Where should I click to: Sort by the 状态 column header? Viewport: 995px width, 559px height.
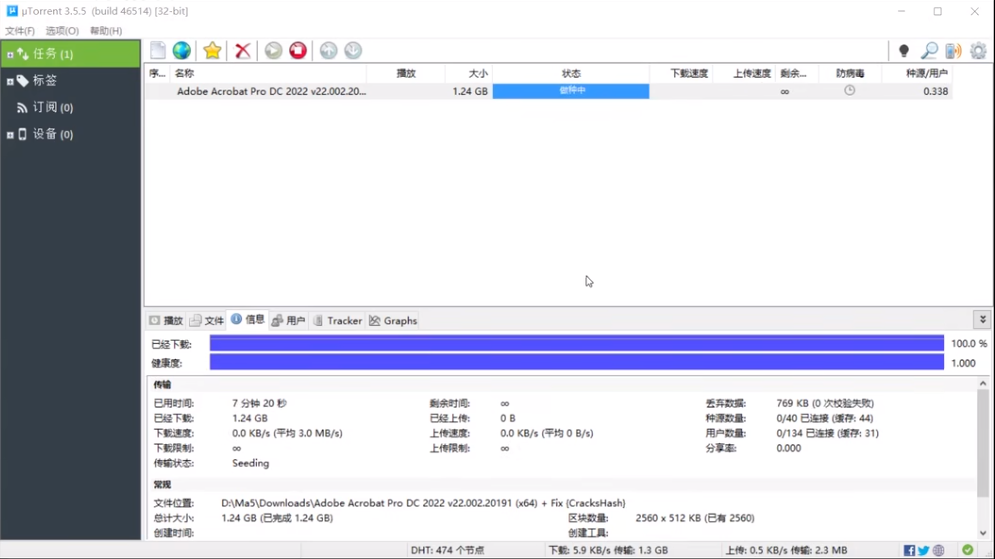pos(571,74)
